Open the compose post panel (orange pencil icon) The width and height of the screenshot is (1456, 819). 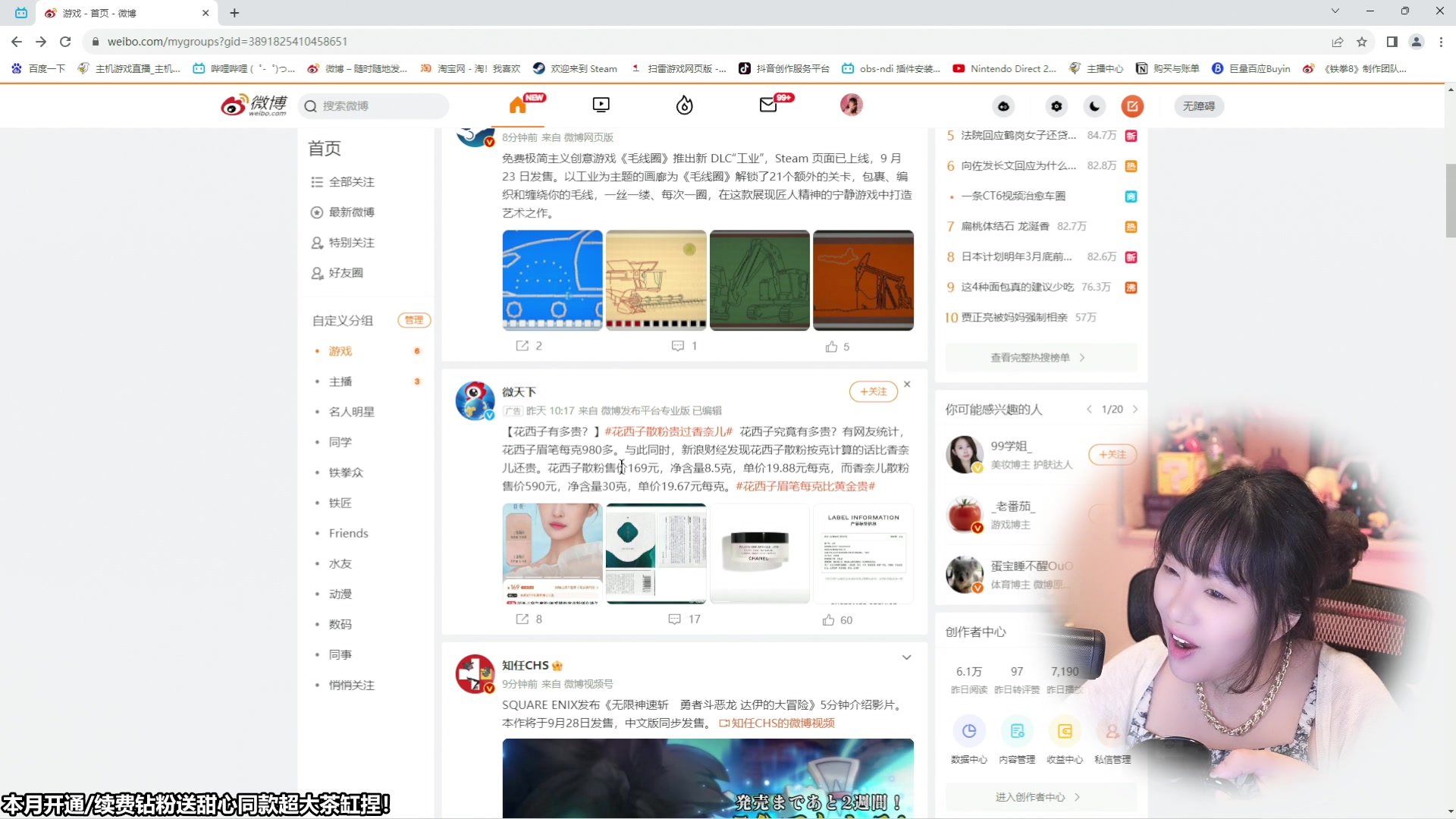pos(1131,106)
